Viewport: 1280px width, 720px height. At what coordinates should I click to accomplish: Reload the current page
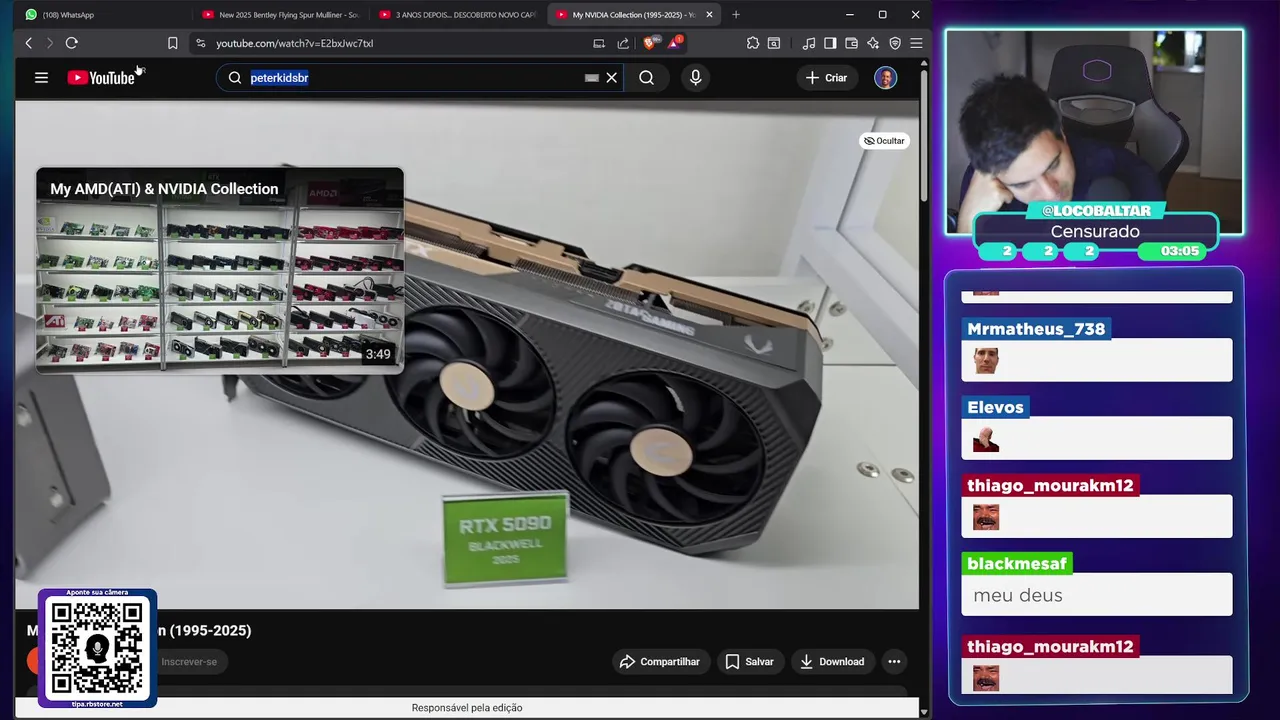coord(71,43)
